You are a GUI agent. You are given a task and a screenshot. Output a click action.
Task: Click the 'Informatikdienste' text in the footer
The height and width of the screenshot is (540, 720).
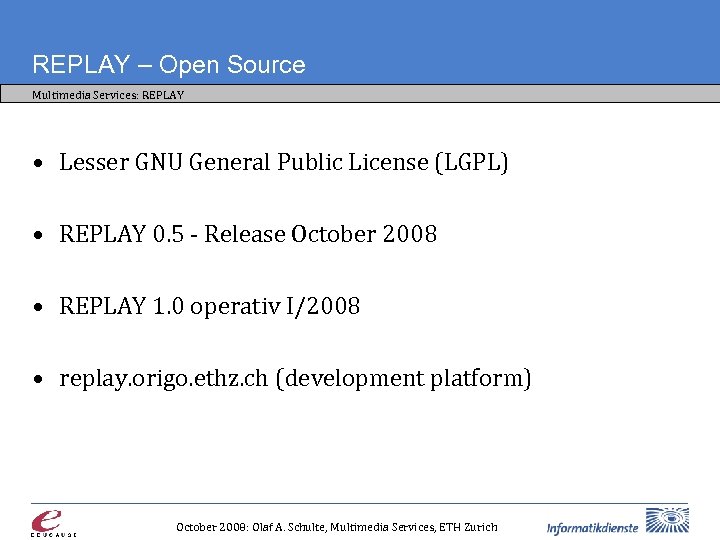(x=592, y=528)
